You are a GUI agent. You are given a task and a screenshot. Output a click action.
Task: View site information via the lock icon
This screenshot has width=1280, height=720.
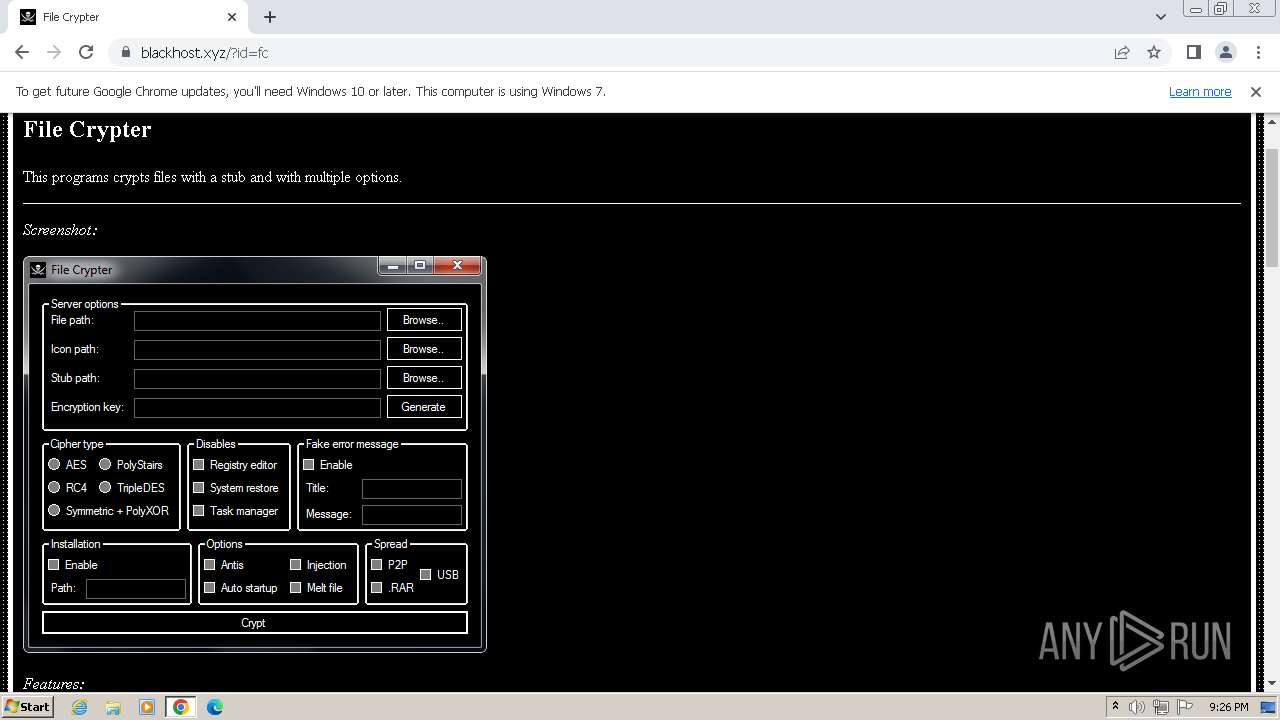tap(125, 52)
